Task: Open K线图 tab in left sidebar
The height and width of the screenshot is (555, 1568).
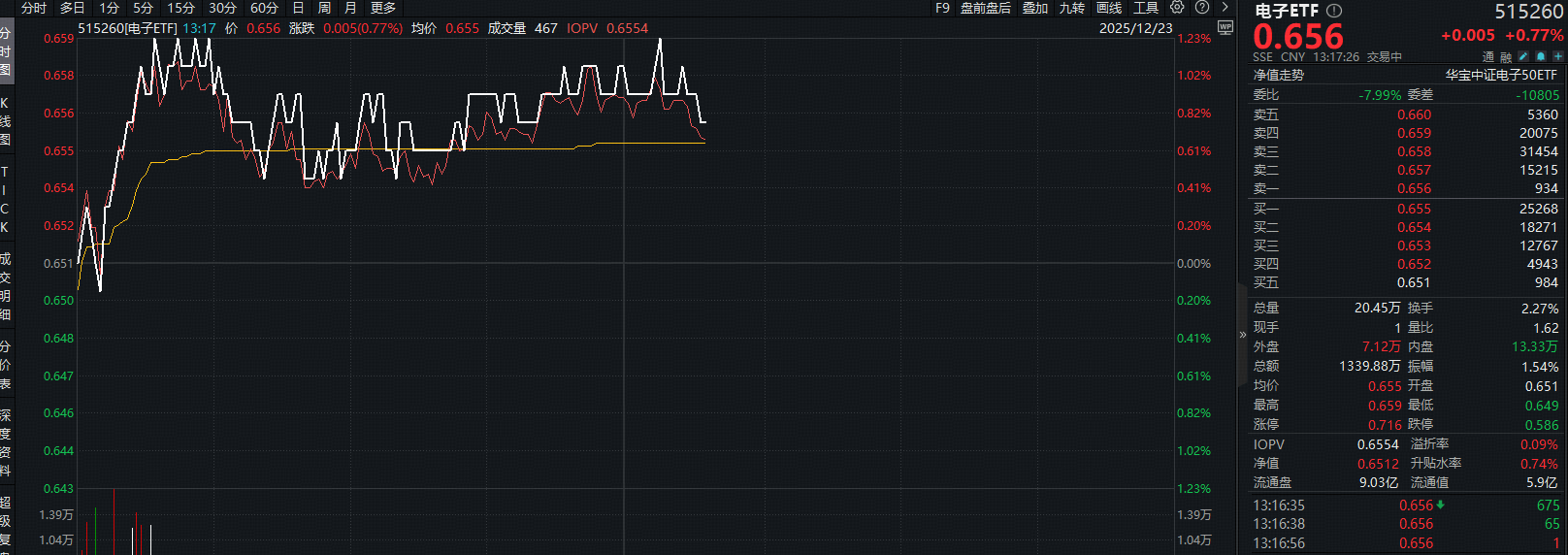Action: pos(6,121)
